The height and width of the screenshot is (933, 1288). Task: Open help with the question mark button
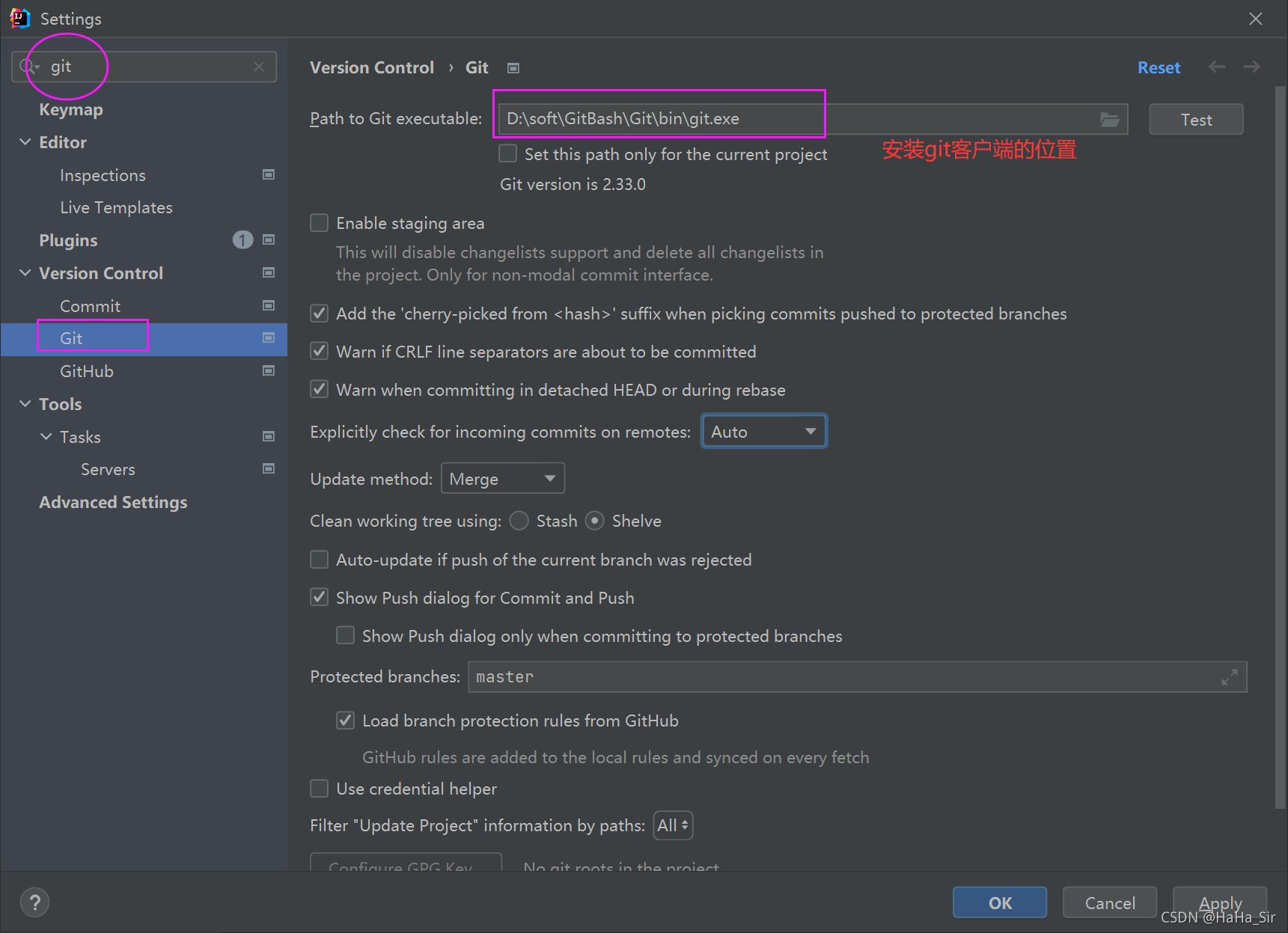(x=34, y=902)
